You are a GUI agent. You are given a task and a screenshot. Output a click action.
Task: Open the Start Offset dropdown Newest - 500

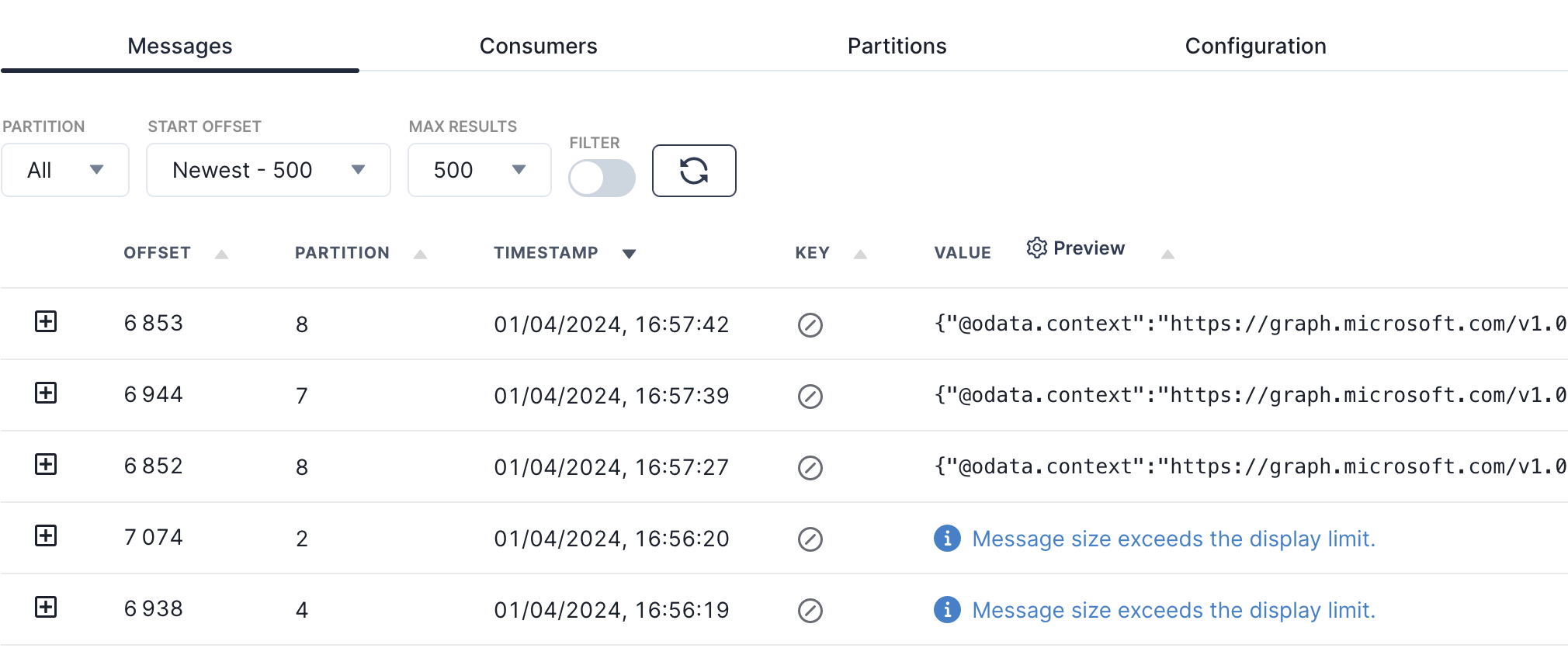coord(269,170)
